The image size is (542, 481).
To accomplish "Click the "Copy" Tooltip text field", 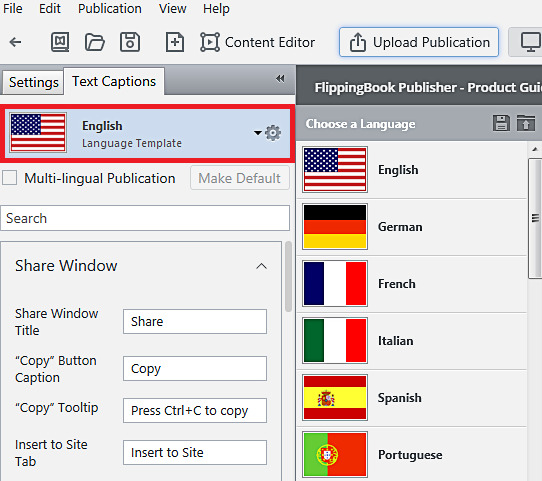I will click(195, 411).
